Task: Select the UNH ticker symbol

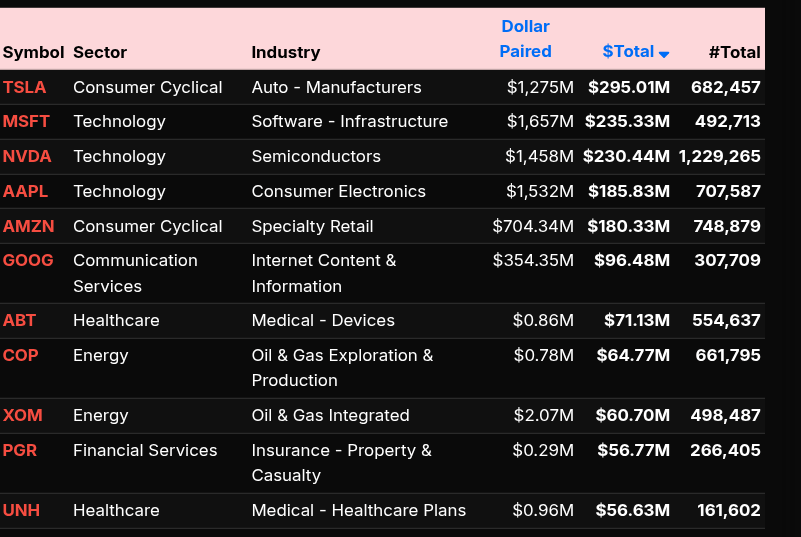Action: (22, 510)
